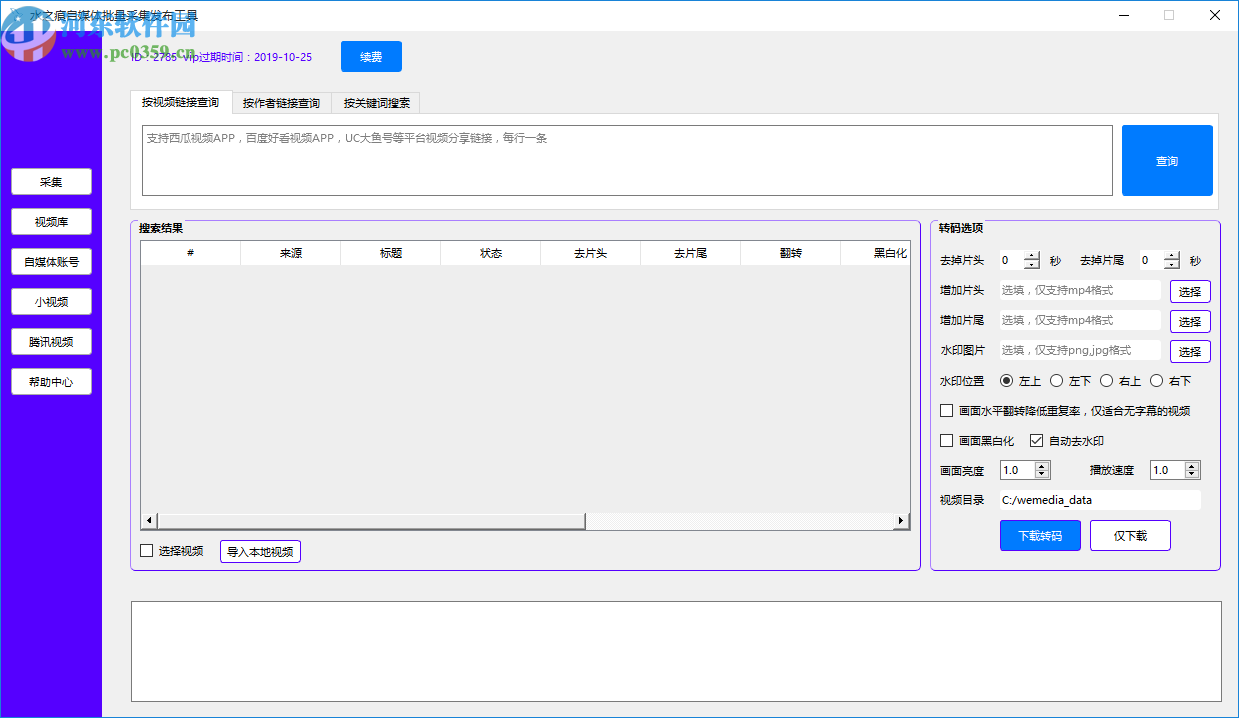Select 左下 watermark position
Viewport: 1239px width, 718px height.
pyautogui.click(x=1056, y=380)
